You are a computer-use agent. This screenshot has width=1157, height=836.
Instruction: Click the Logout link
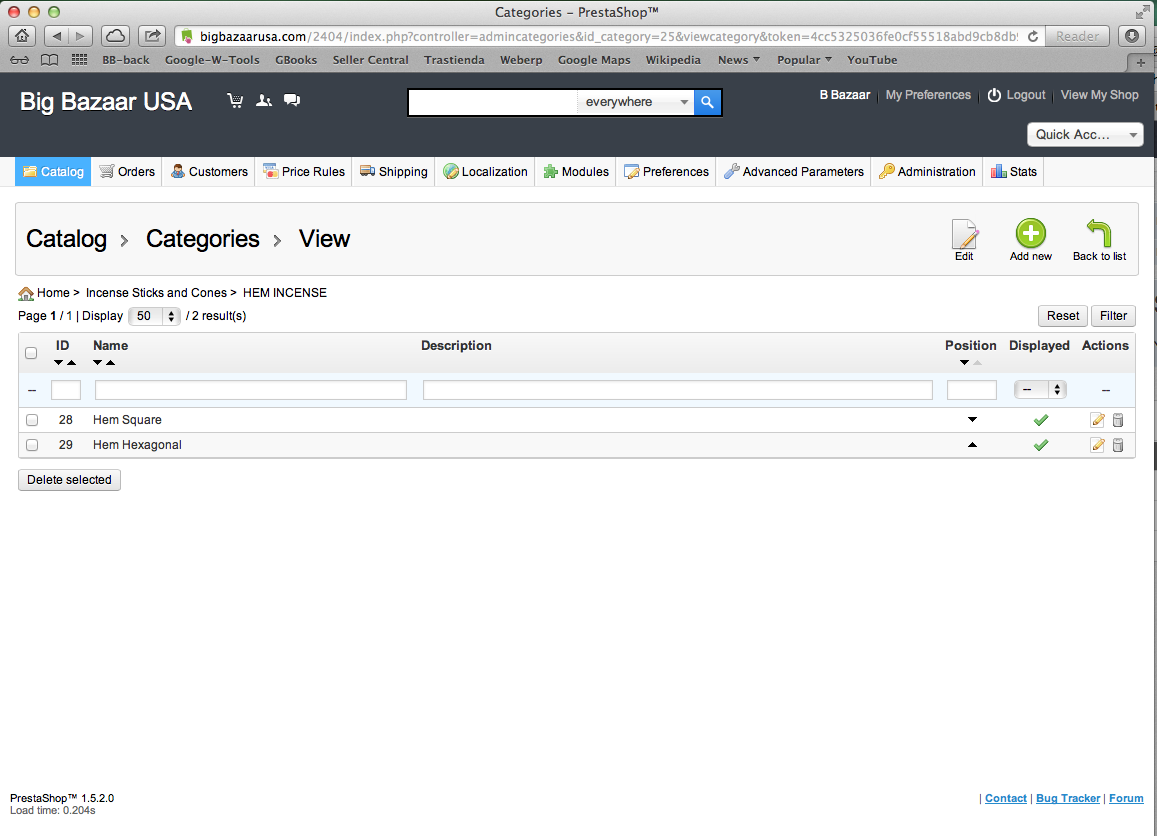[x=1017, y=95]
